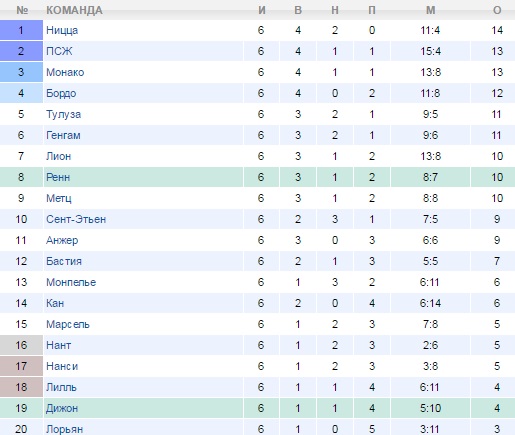
Task: Click the position 17 relegation-colored cell
Action: point(21,366)
